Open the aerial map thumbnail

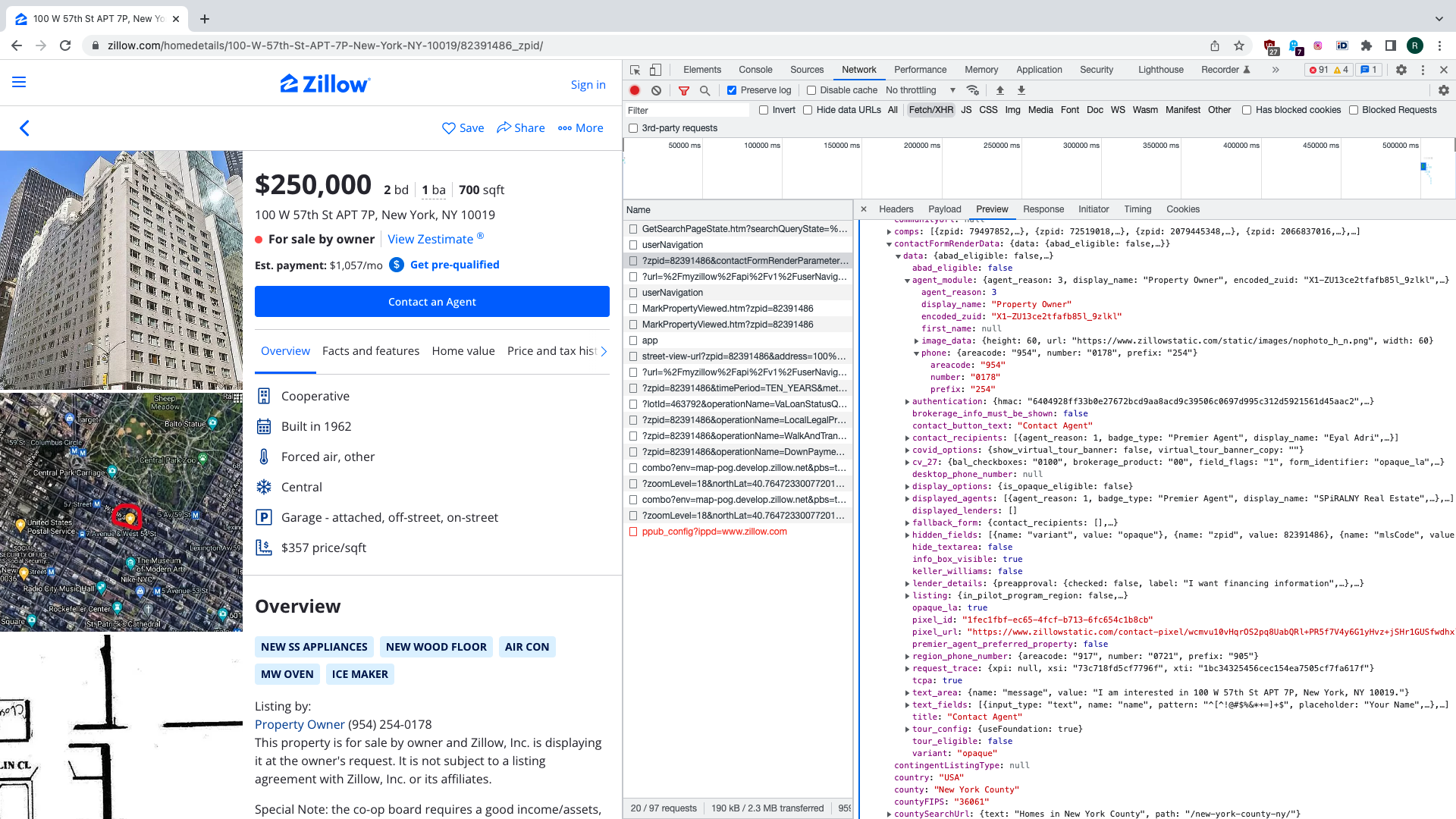tap(121, 512)
